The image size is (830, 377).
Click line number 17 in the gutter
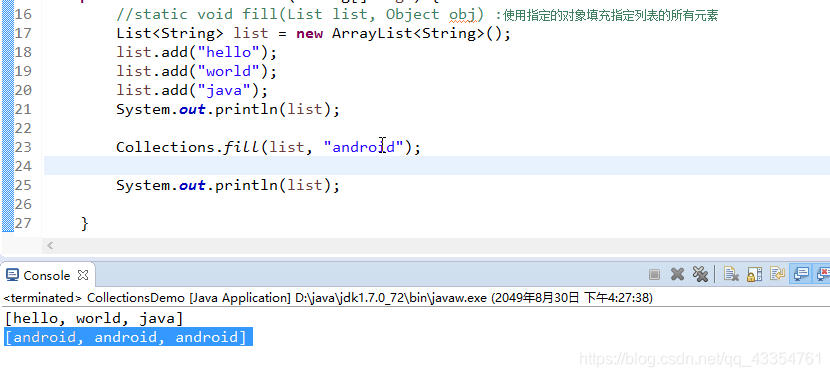tap(23, 33)
